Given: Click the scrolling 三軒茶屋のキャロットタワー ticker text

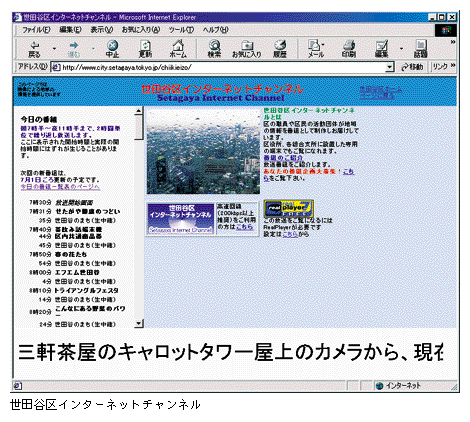Looking at the screenshot, I should click(231, 352).
